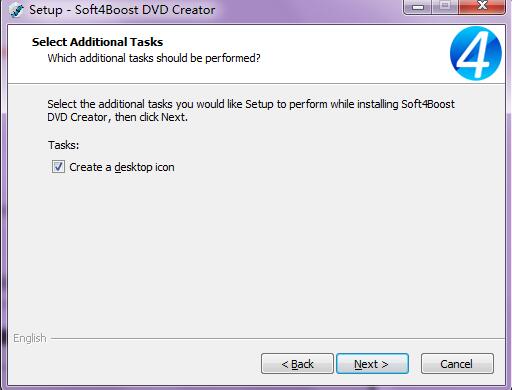Click the 'English' language label
The width and height of the screenshot is (512, 390).
click(30, 338)
